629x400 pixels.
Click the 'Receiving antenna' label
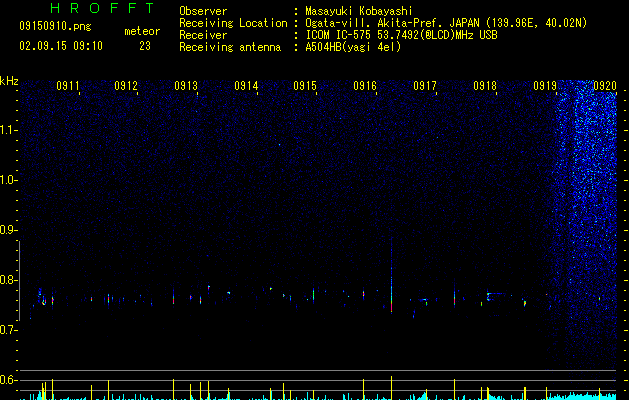pyautogui.click(x=230, y=47)
